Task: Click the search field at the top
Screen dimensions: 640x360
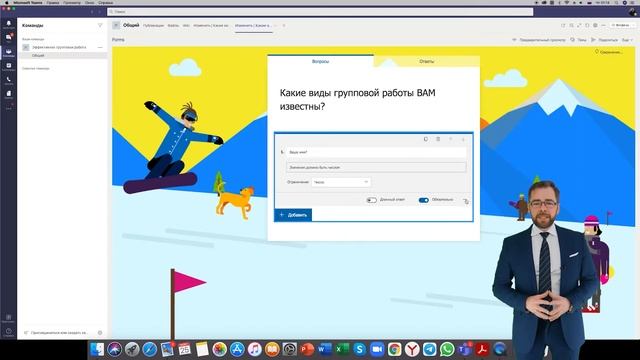Action: point(320,12)
